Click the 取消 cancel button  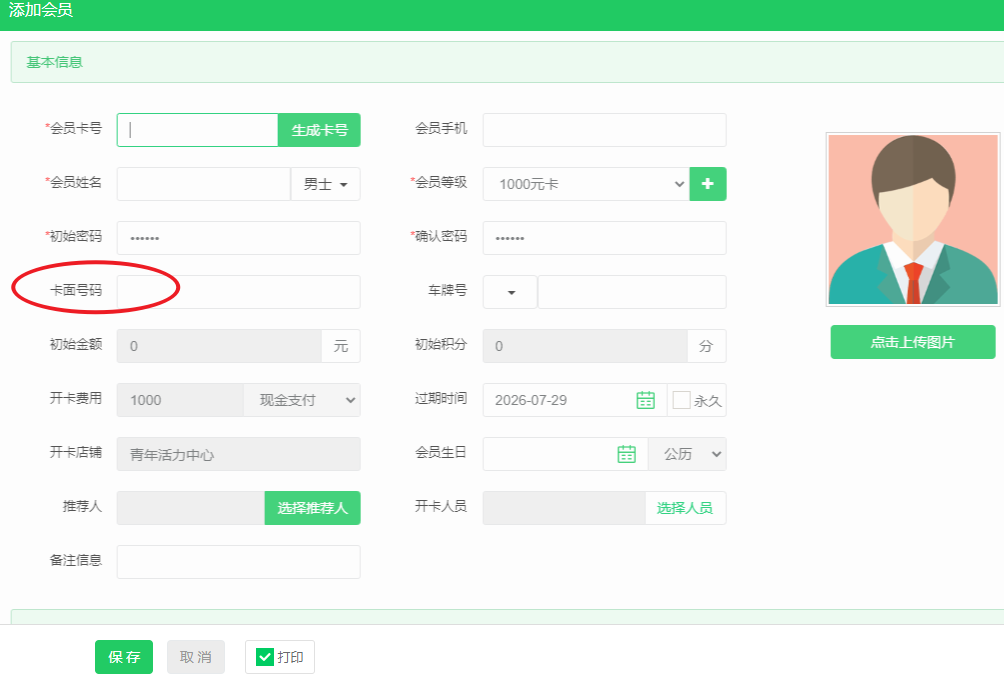click(x=196, y=657)
